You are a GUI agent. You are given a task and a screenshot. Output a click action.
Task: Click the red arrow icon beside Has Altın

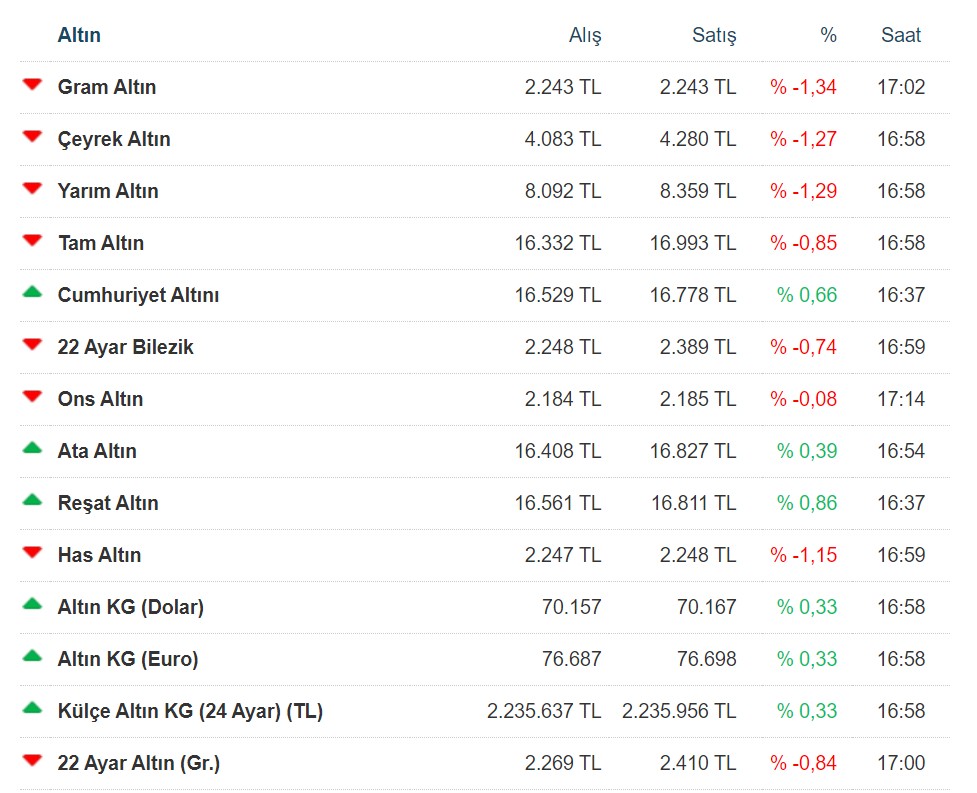[33, 553]
